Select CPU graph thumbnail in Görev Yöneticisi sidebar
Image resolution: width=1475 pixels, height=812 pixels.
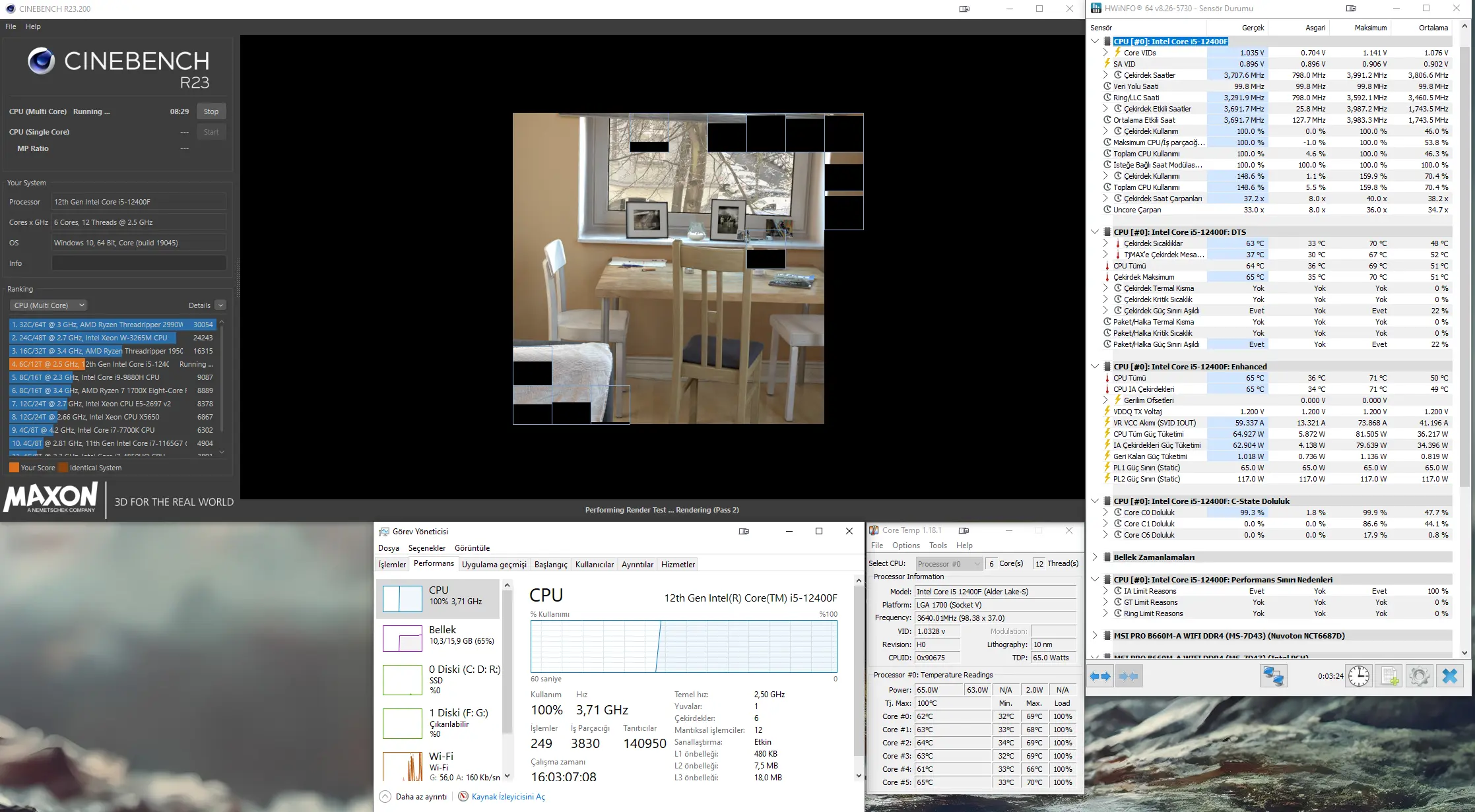click(403, 598)
